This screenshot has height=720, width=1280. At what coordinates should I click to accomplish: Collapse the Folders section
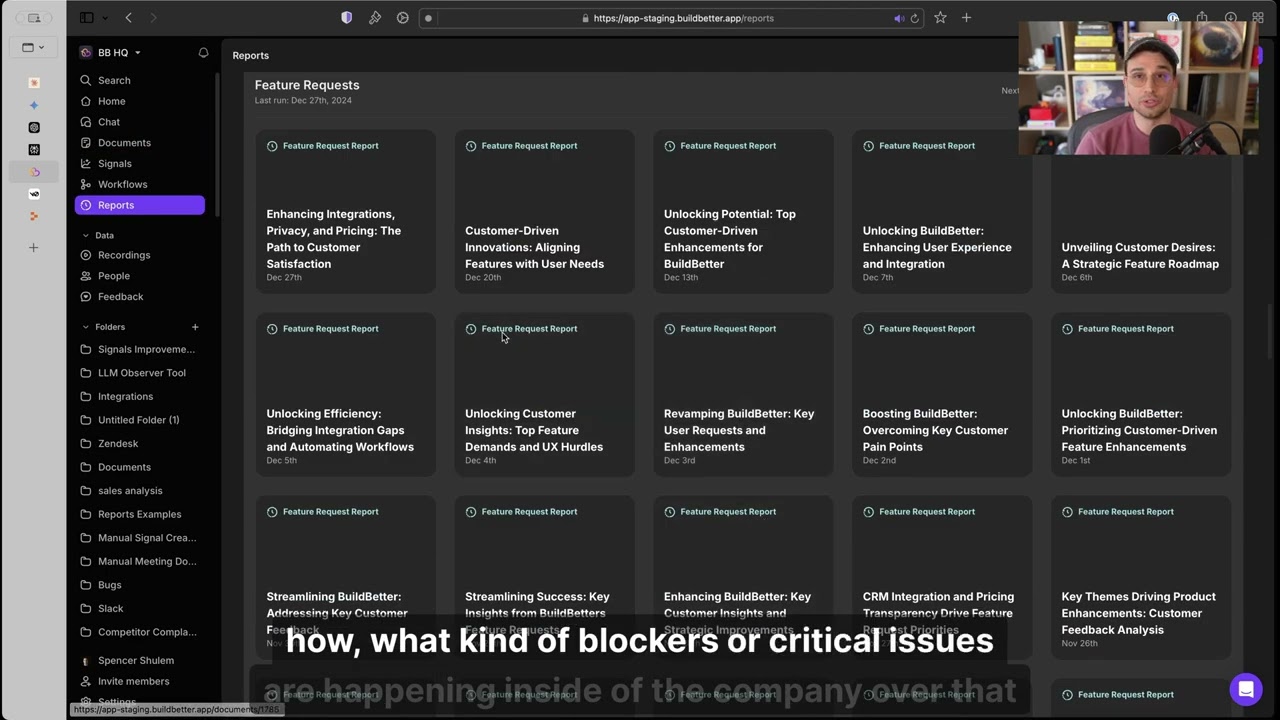86,327
